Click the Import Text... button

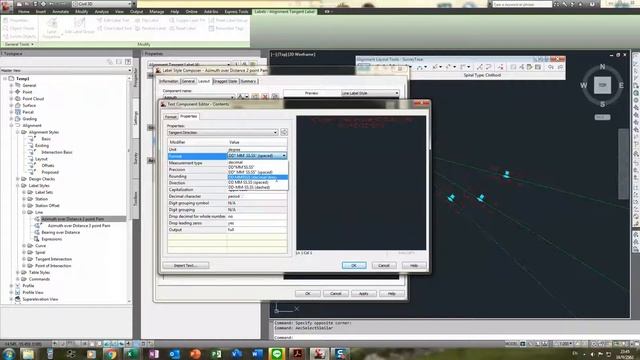(x=186, y=265)
